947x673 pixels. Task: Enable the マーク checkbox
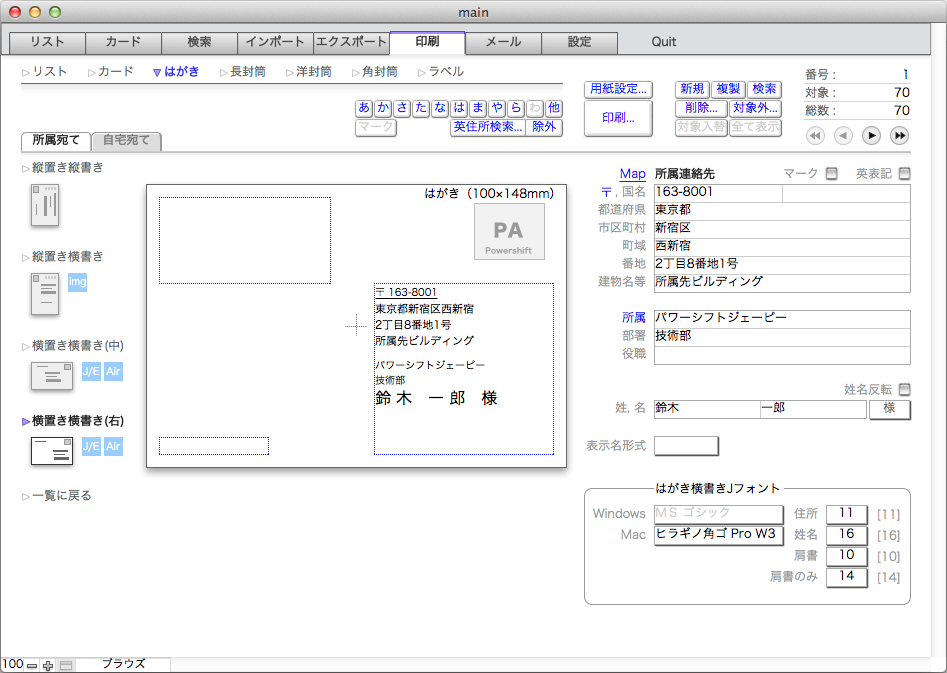tap(831, 174)
